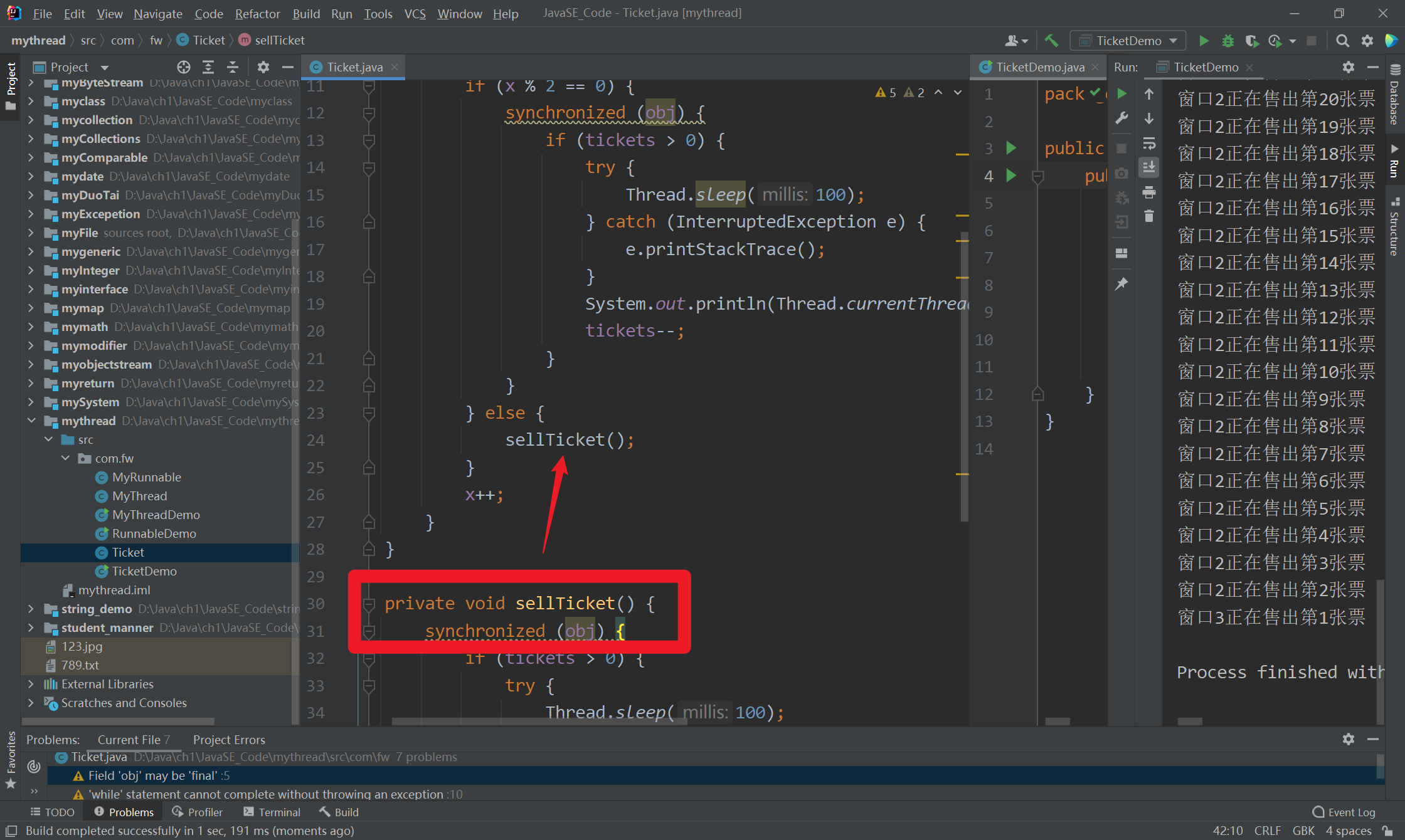Toggle scroll to end in Run console
This screenshot has height=840, width=1405.
[x=1149, y=167]
